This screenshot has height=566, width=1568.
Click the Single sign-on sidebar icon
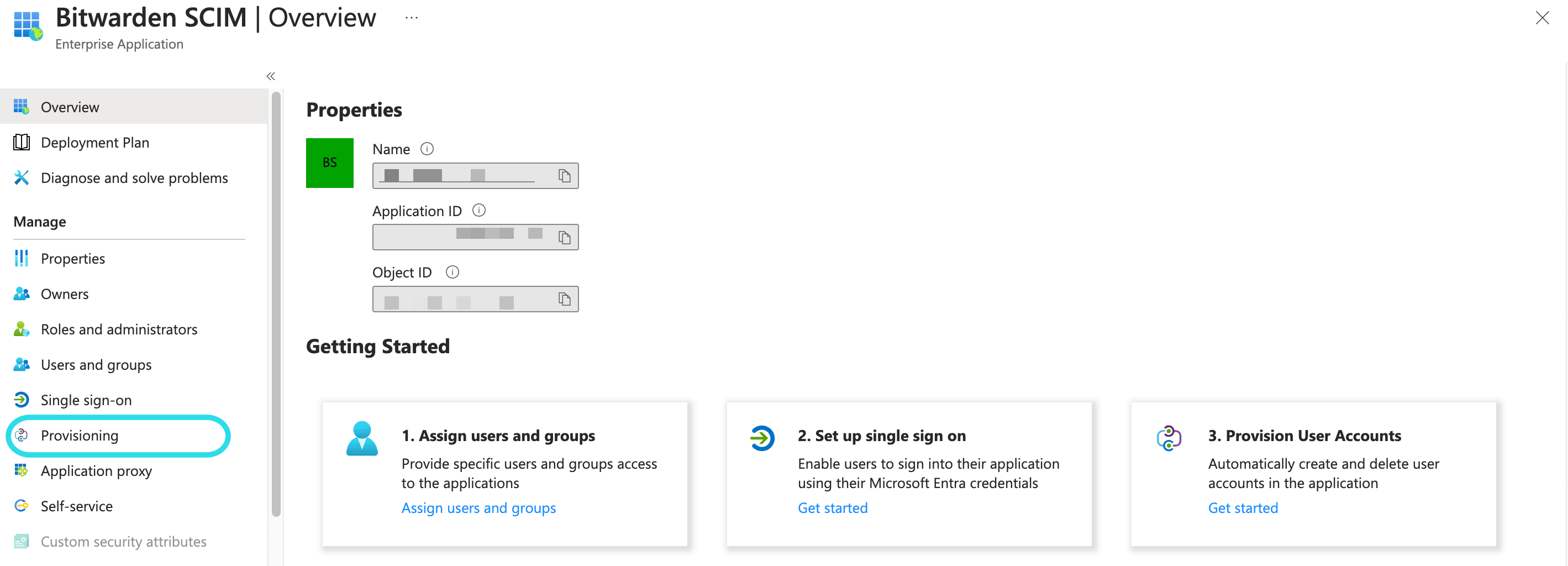pos(22,400)
